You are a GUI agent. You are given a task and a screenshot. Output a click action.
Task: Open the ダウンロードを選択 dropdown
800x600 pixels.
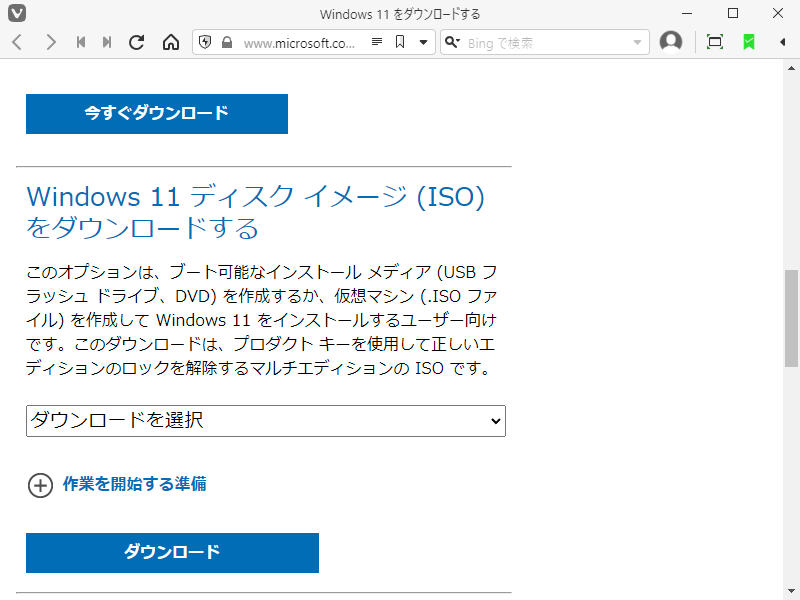tap(266, 421)
